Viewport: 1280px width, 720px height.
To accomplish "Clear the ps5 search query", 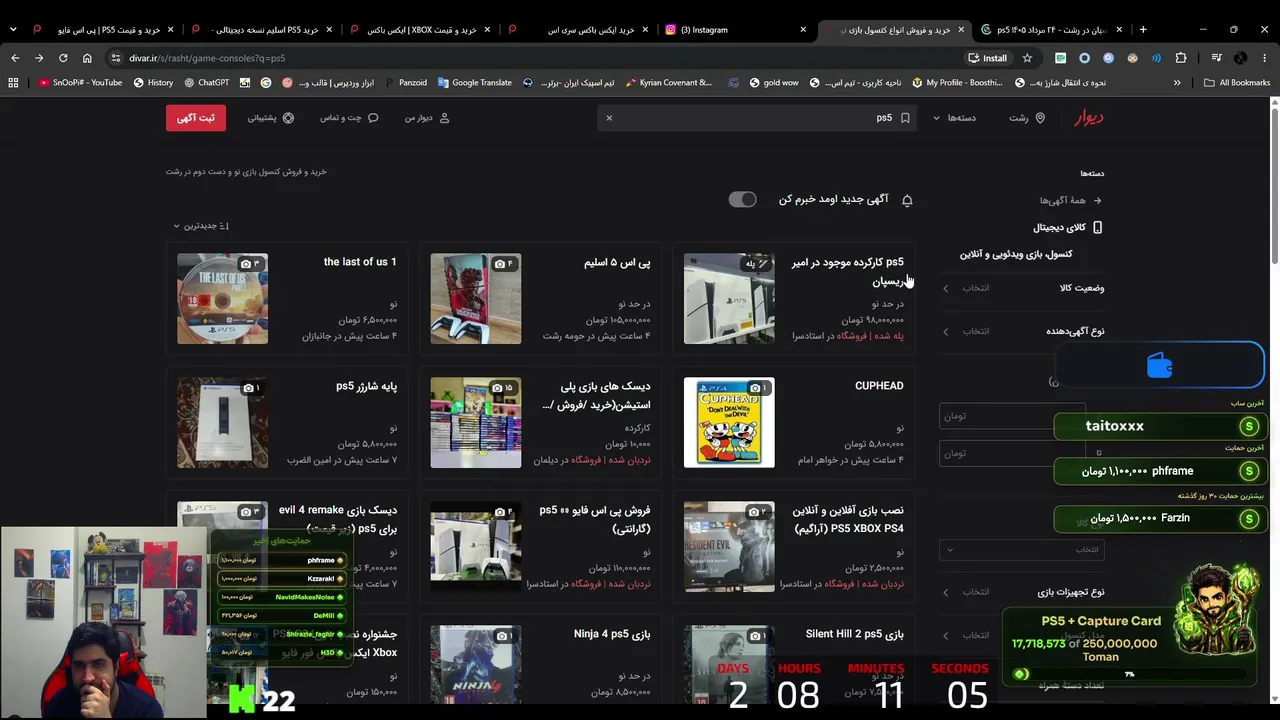I will point(608,118).
